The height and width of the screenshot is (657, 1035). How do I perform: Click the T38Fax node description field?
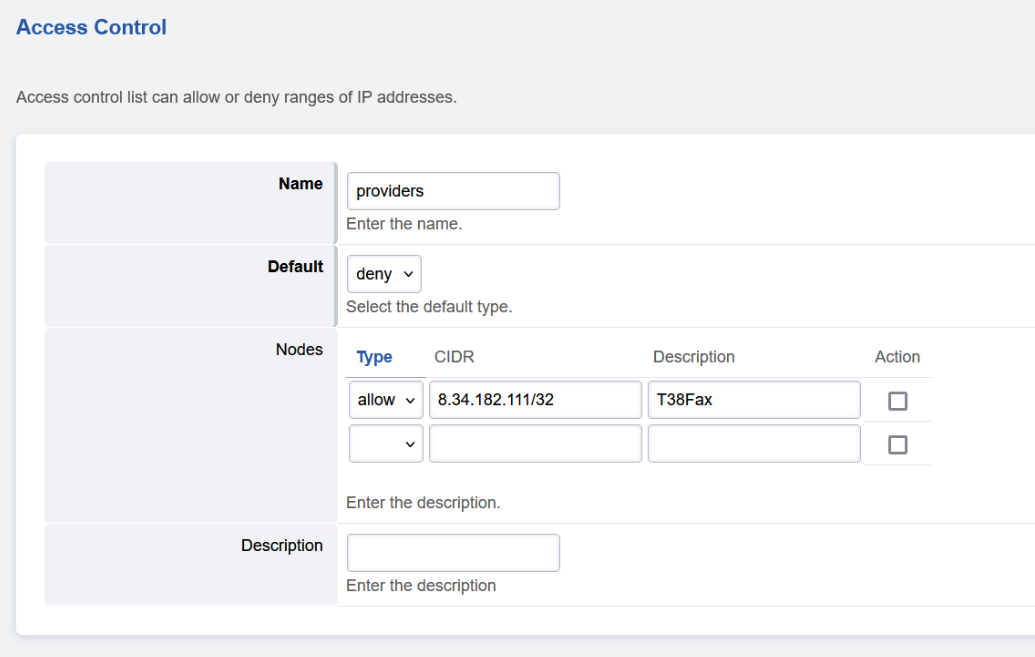pos(754,400)
